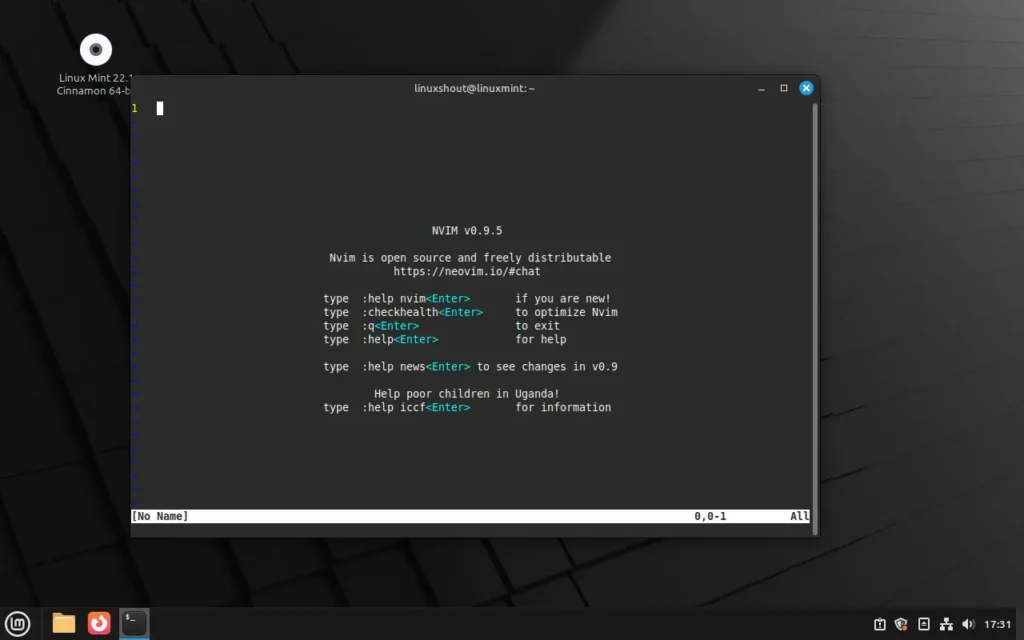Open the network connections tray icon
1024x640 pixels.
click(x=946, y=624)
